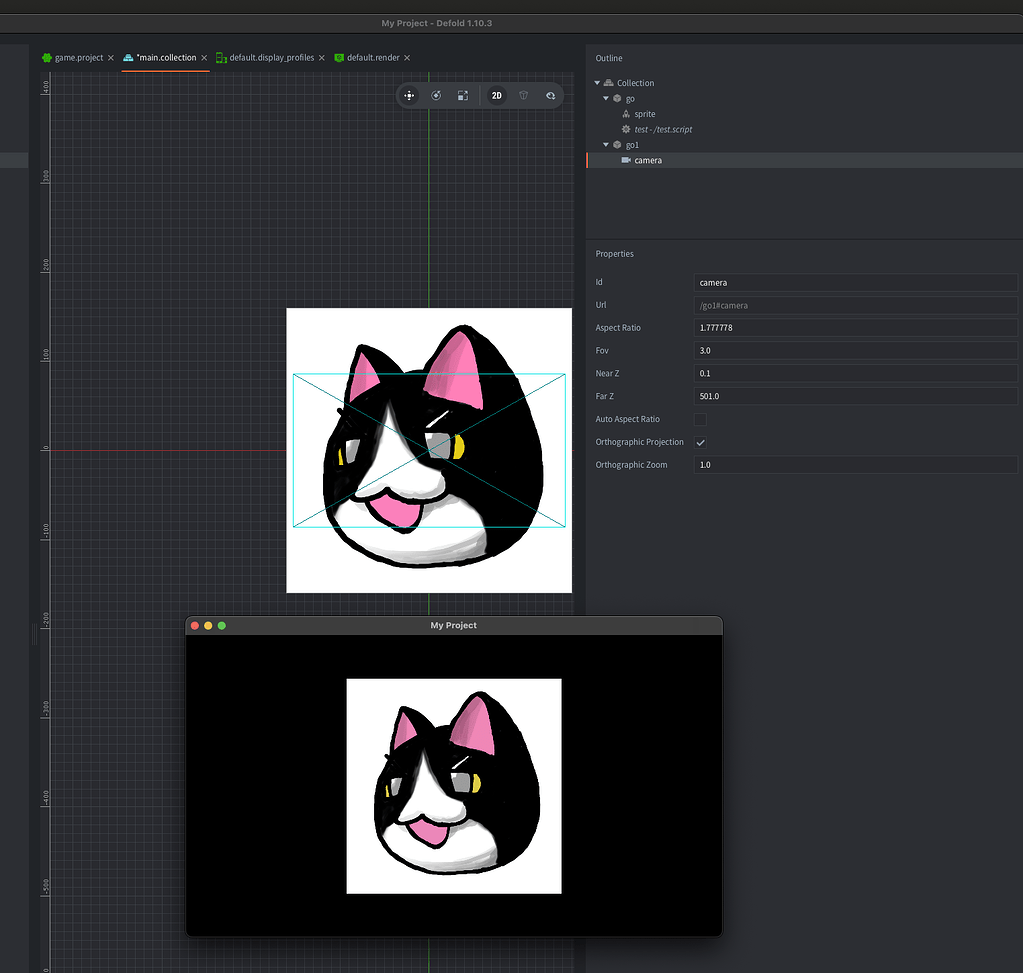The width and height of the screenshot is (1023, 973).
Task: Select the Rotate tool in the scene toolbar
Action: [436, 95]
